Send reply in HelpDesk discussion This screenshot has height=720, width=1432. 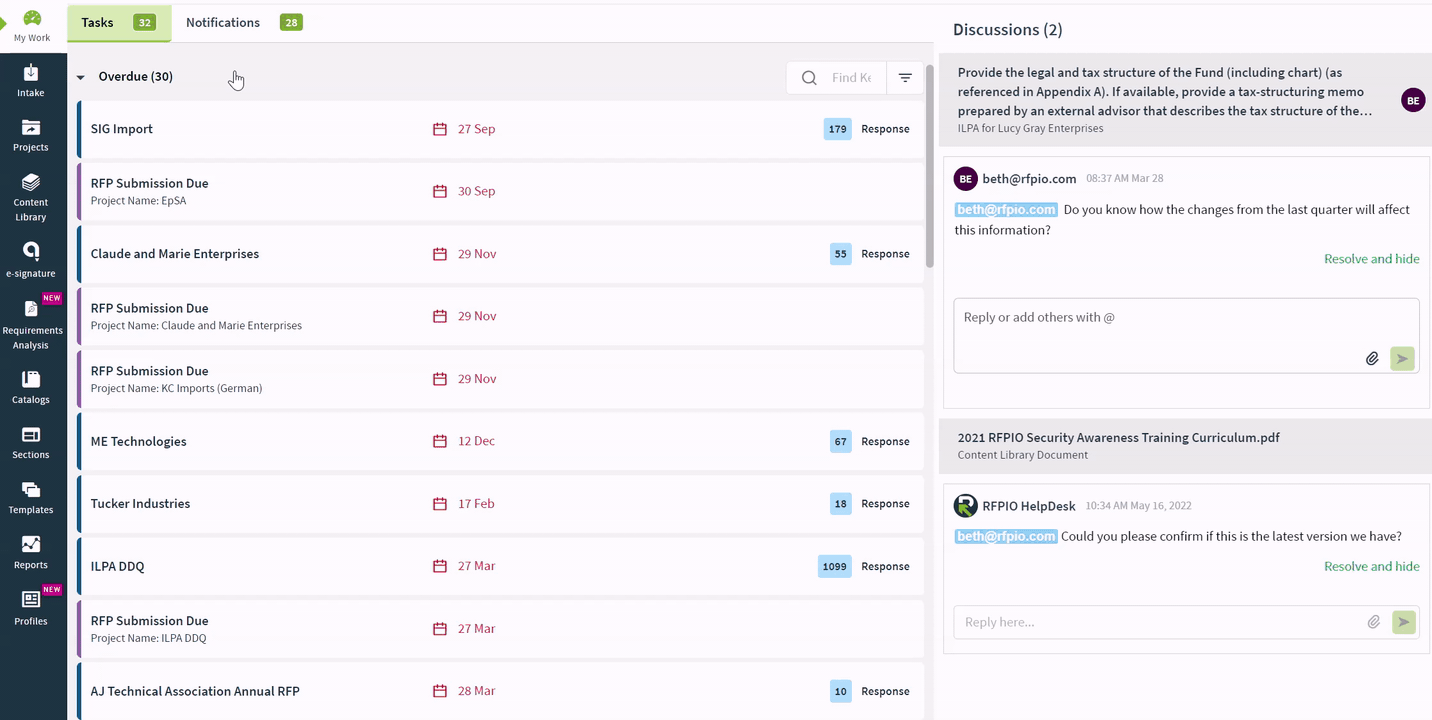(x=1403, y=622)
